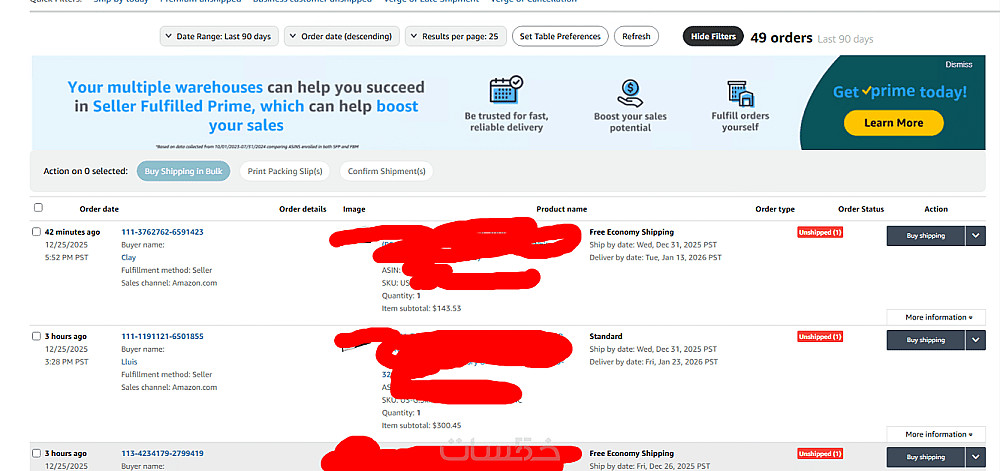Open order 113-4234179-2799419
The image size is (1000, 471).
pyautogui.click(x=163, y=454)
